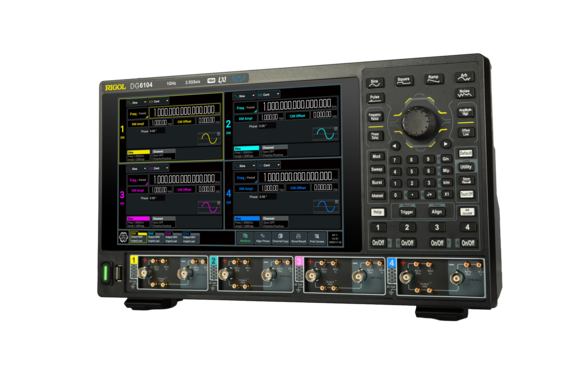This screenshot has height=387, width=580.
Task: Select the Pulse waveform key
Action: [375, 98]
